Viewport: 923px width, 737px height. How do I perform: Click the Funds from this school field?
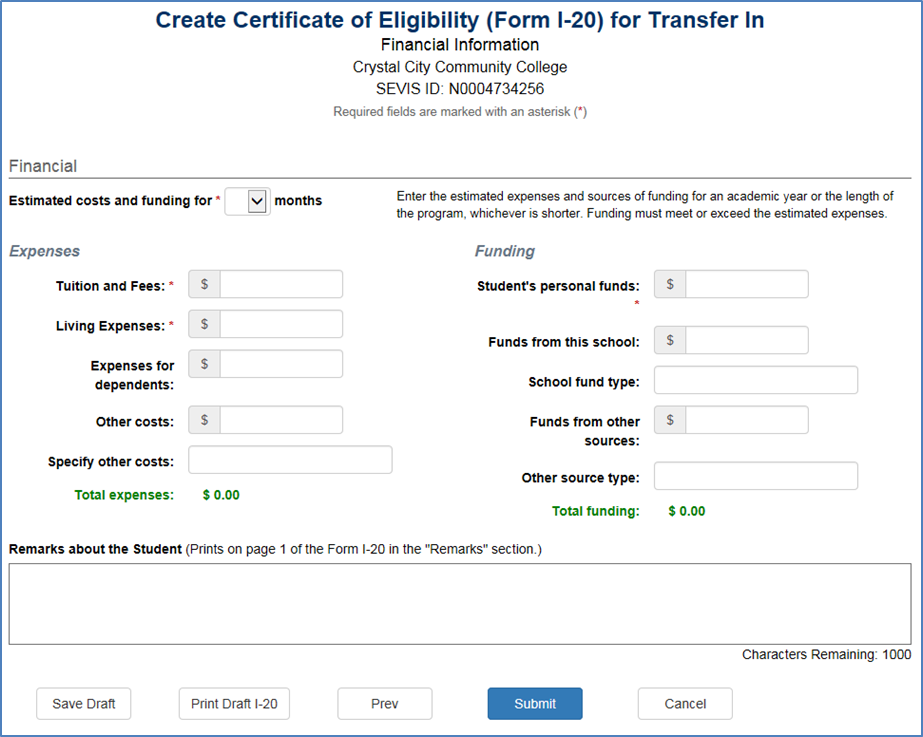[x=746, y=340]
